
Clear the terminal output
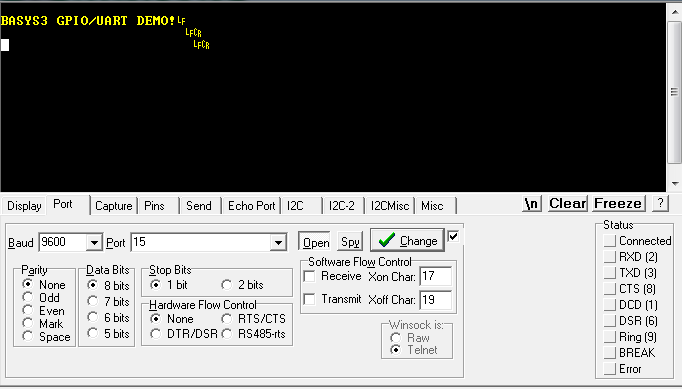(x=568, y=204)
